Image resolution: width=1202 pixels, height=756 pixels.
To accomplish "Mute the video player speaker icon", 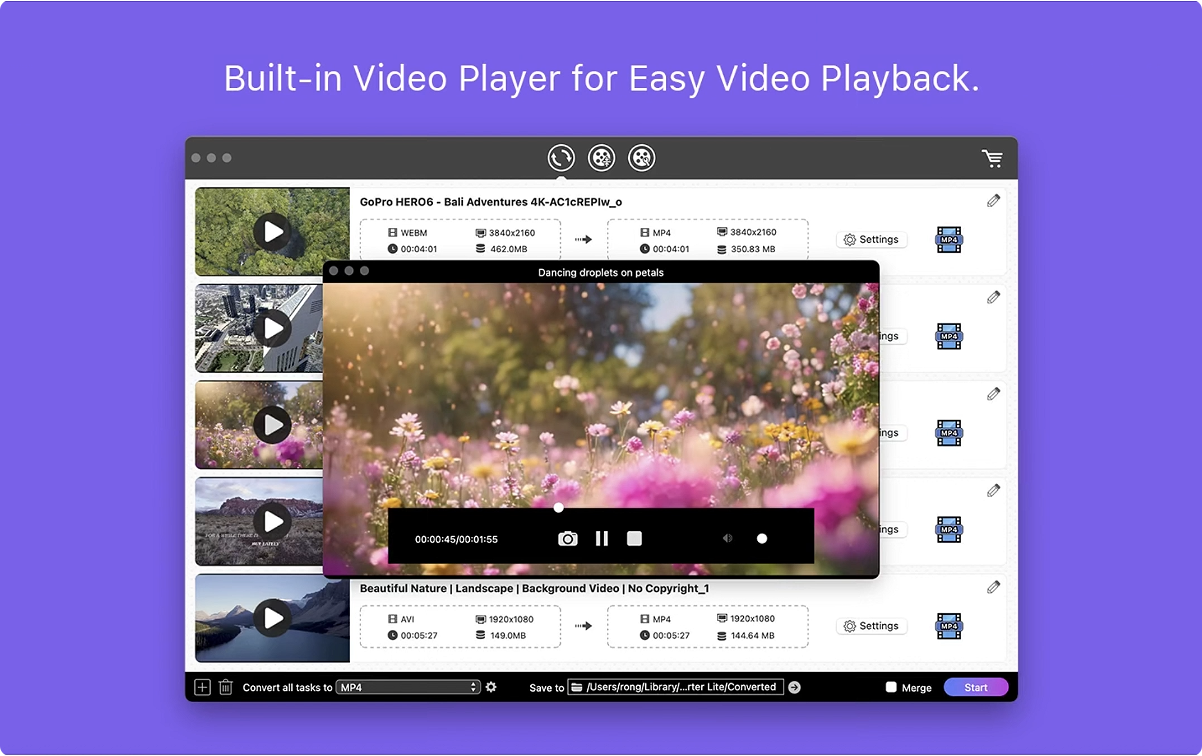I will click(x=727, y=539).
